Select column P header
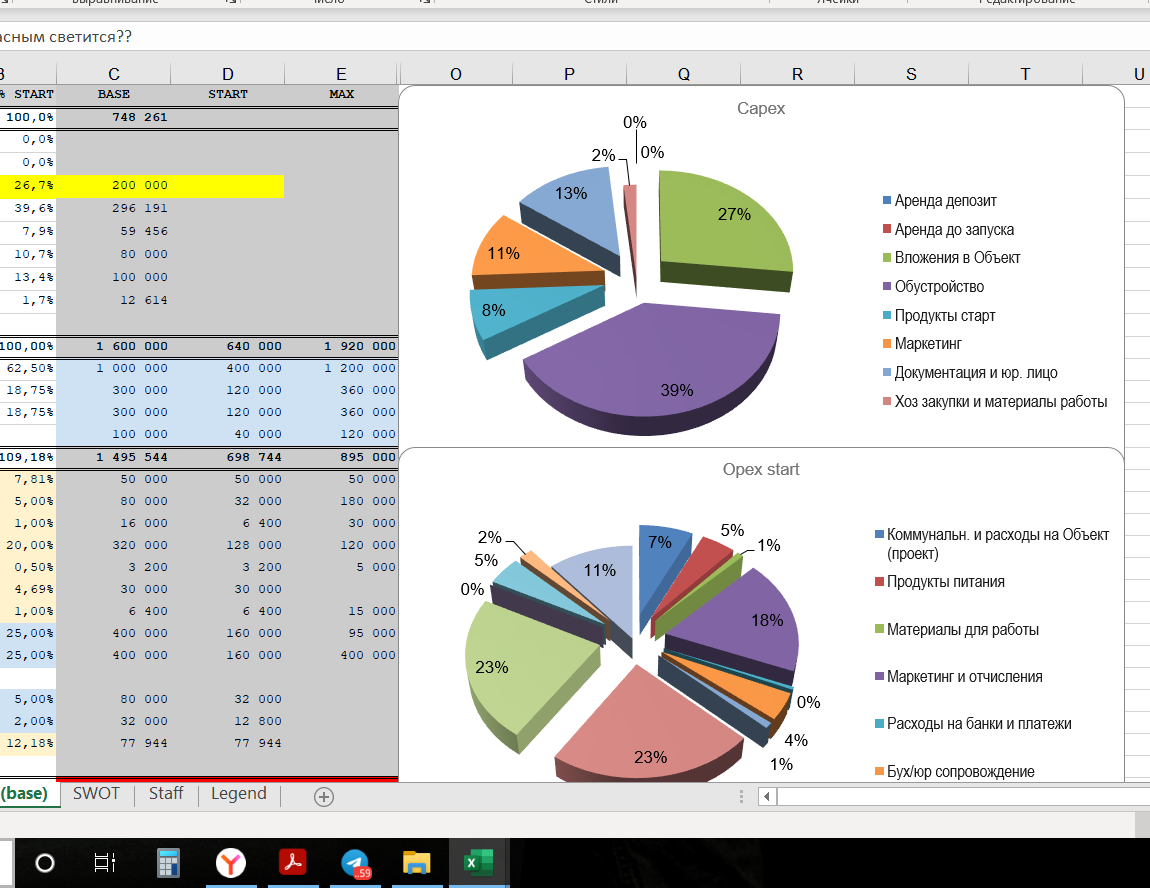The height and width of the screenshot is (888, 1150). [569, 74]
